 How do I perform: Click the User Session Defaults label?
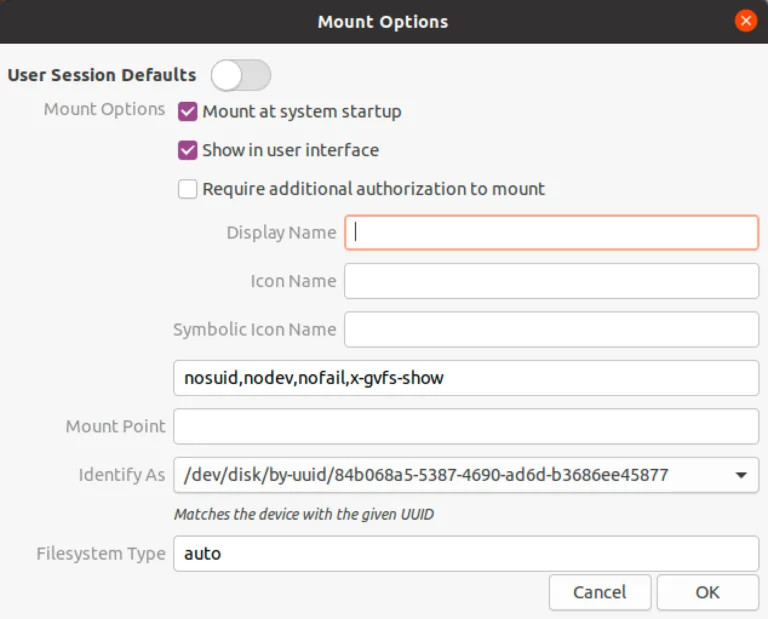point(102,75)
